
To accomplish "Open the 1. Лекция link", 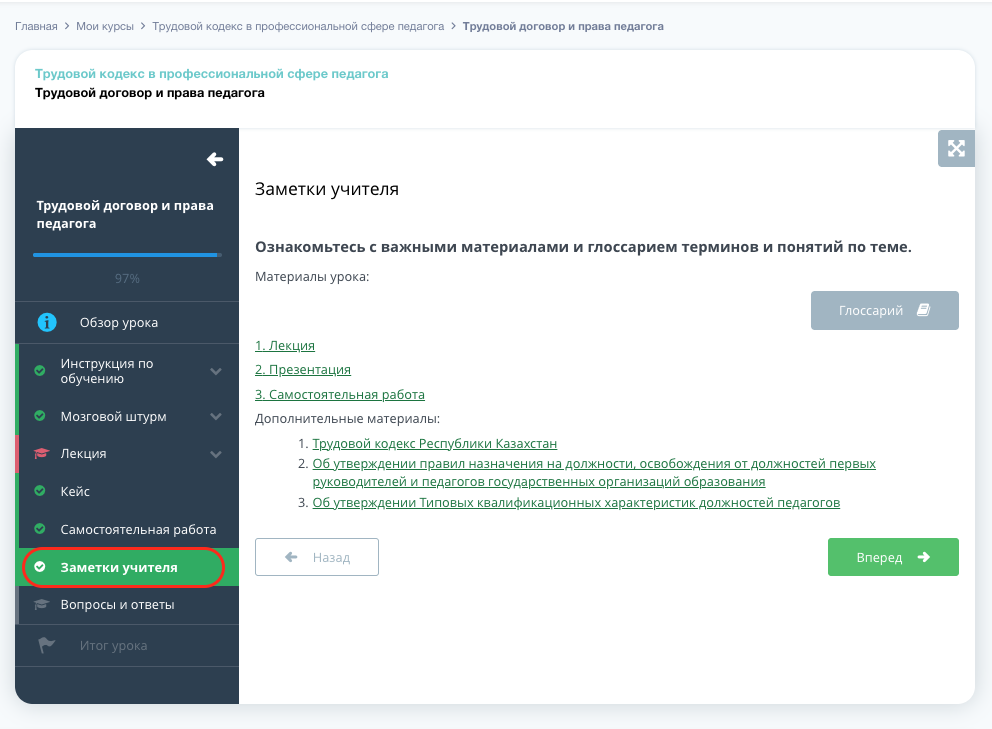I will click(285, 346).
